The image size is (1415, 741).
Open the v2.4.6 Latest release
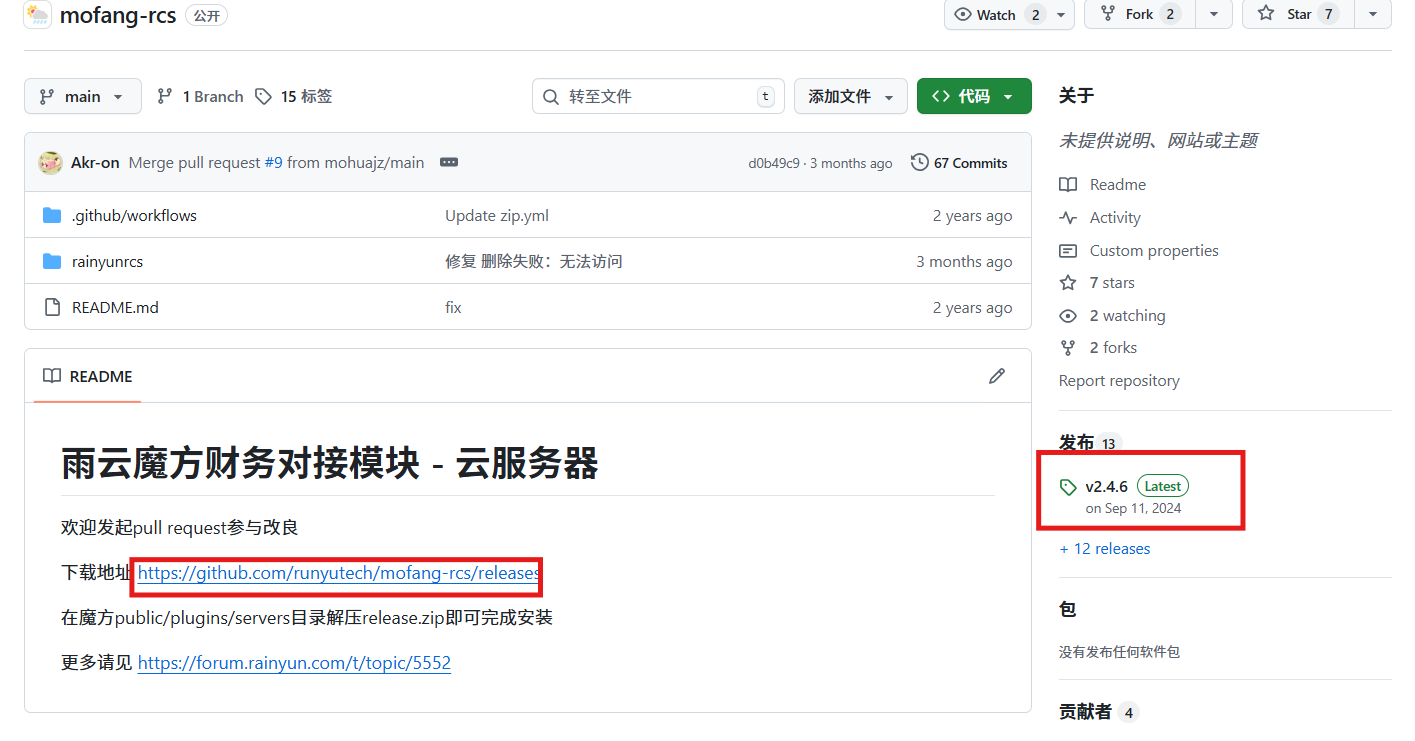point(1124,495)
